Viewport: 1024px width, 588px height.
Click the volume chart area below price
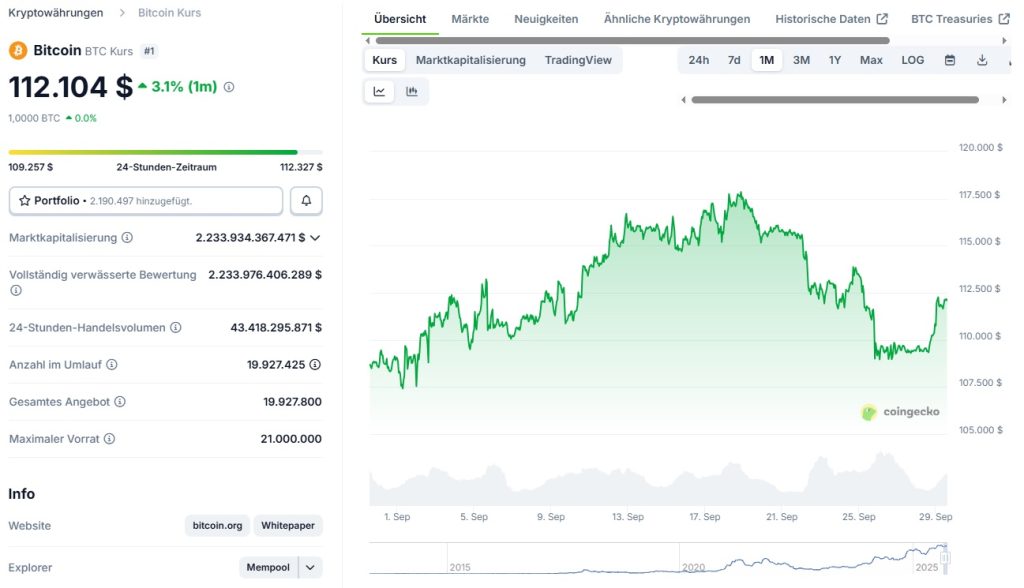(x=658, y=478)
